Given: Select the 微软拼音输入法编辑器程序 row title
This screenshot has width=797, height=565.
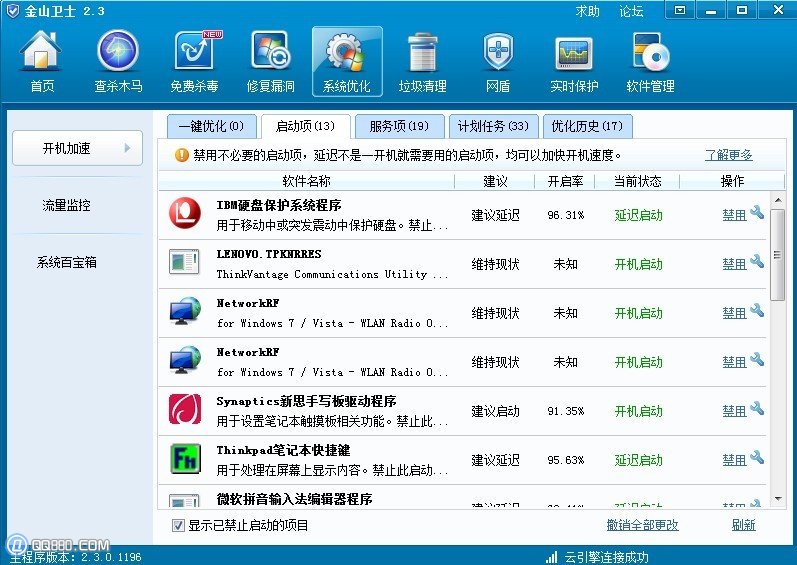Looking at the screenshot, I should pos(294,499).
